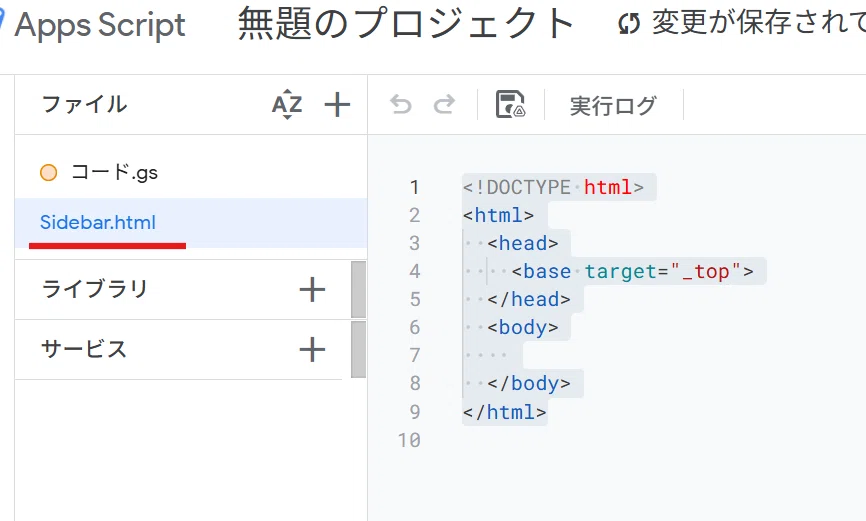Screen dimensions: 866x521
Task: Click the ライブラリ section label
Action: pos(94,289)
